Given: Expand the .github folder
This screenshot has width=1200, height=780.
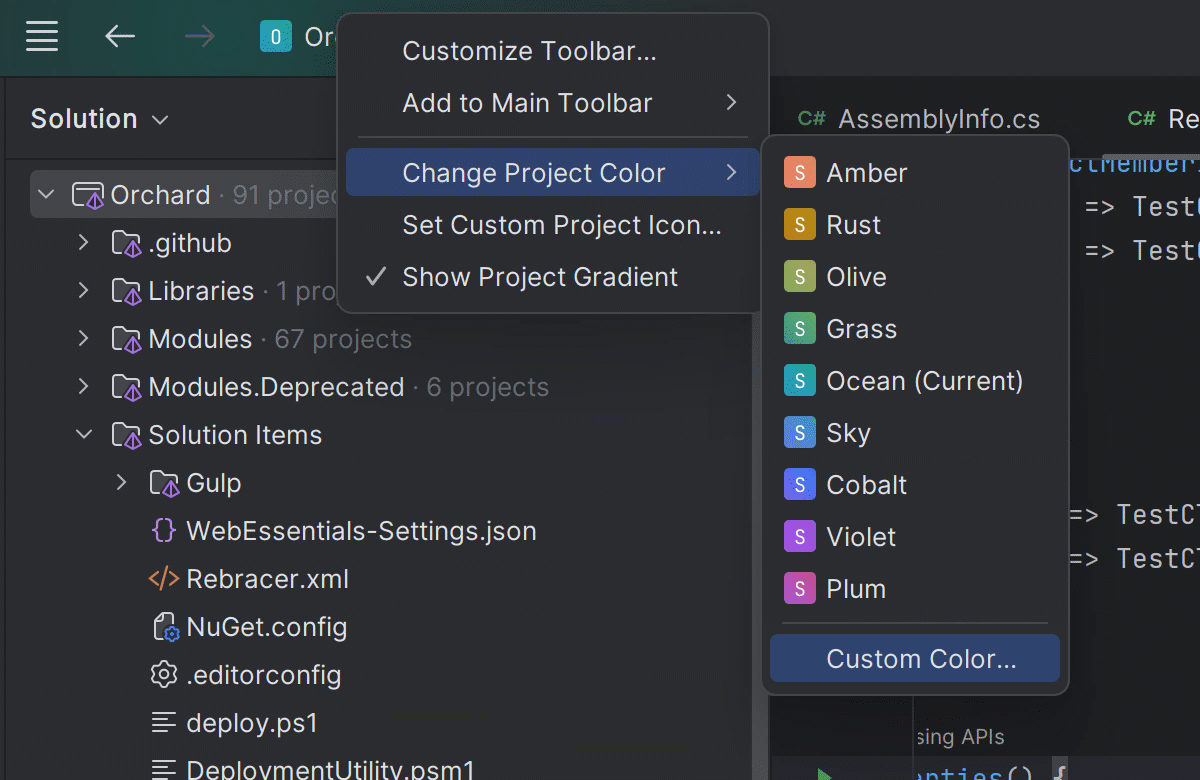Looking at the screenshot, I should point(84,243).
